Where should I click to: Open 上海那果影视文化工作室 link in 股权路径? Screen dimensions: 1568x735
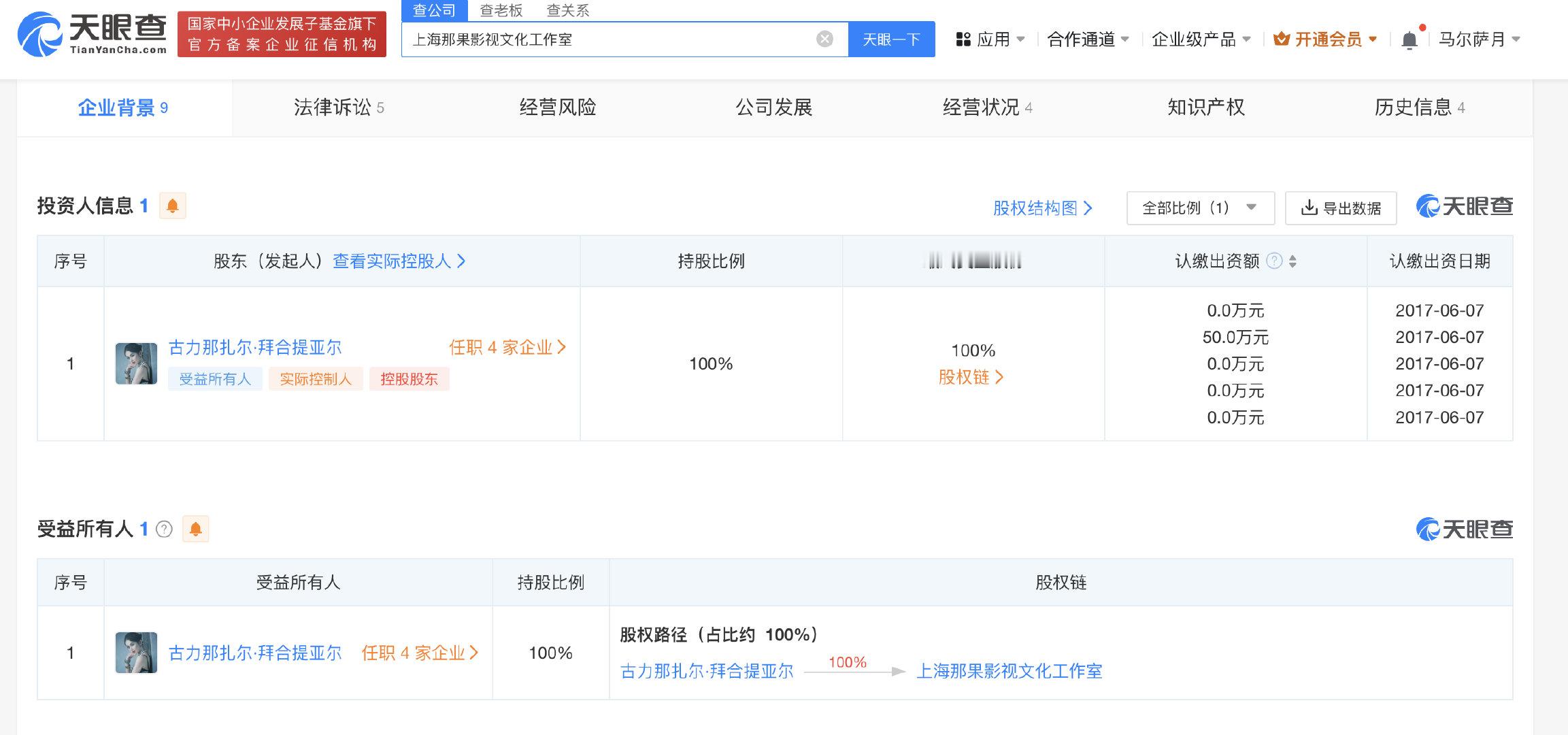[1010, 672]
